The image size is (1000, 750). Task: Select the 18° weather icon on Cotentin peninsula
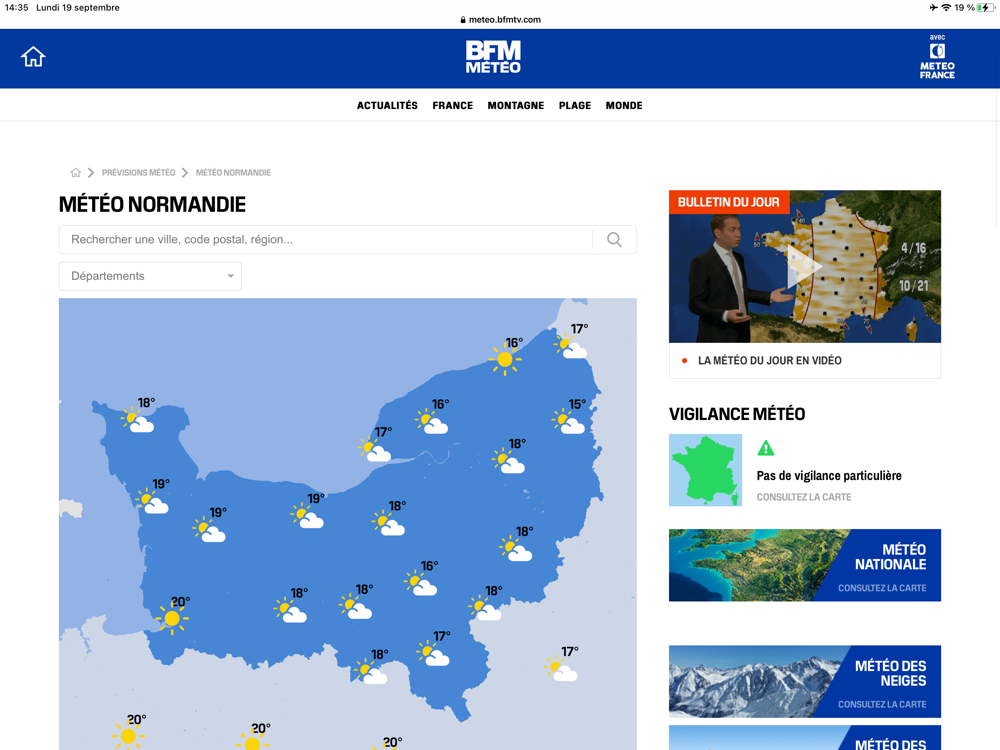click(137, 421)
